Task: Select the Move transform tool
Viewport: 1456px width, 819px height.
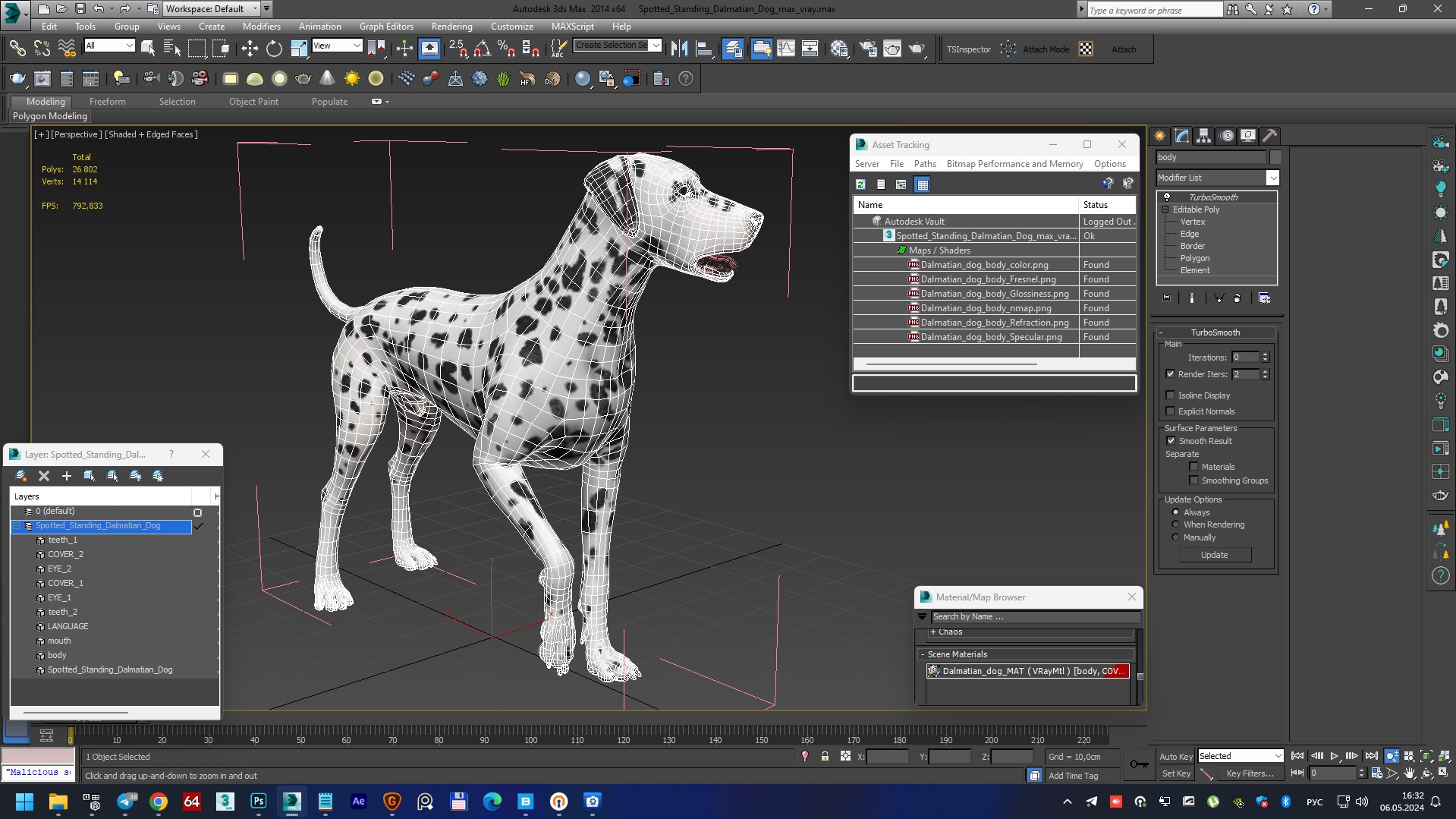Action: click(250, 49)
